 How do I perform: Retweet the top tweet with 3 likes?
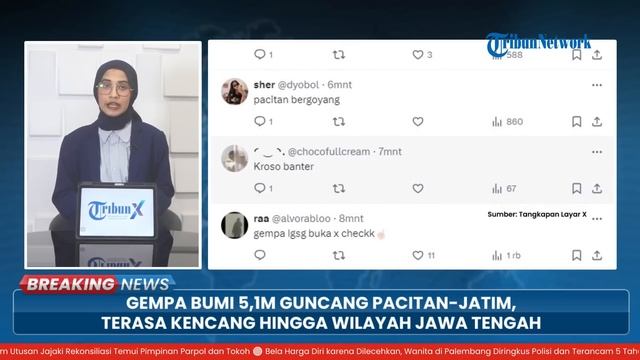coord(338,55)
